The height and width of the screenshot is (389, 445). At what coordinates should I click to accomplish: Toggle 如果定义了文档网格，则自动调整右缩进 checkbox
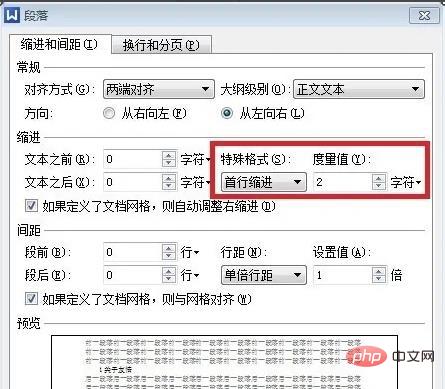click(x=31, y=206)
